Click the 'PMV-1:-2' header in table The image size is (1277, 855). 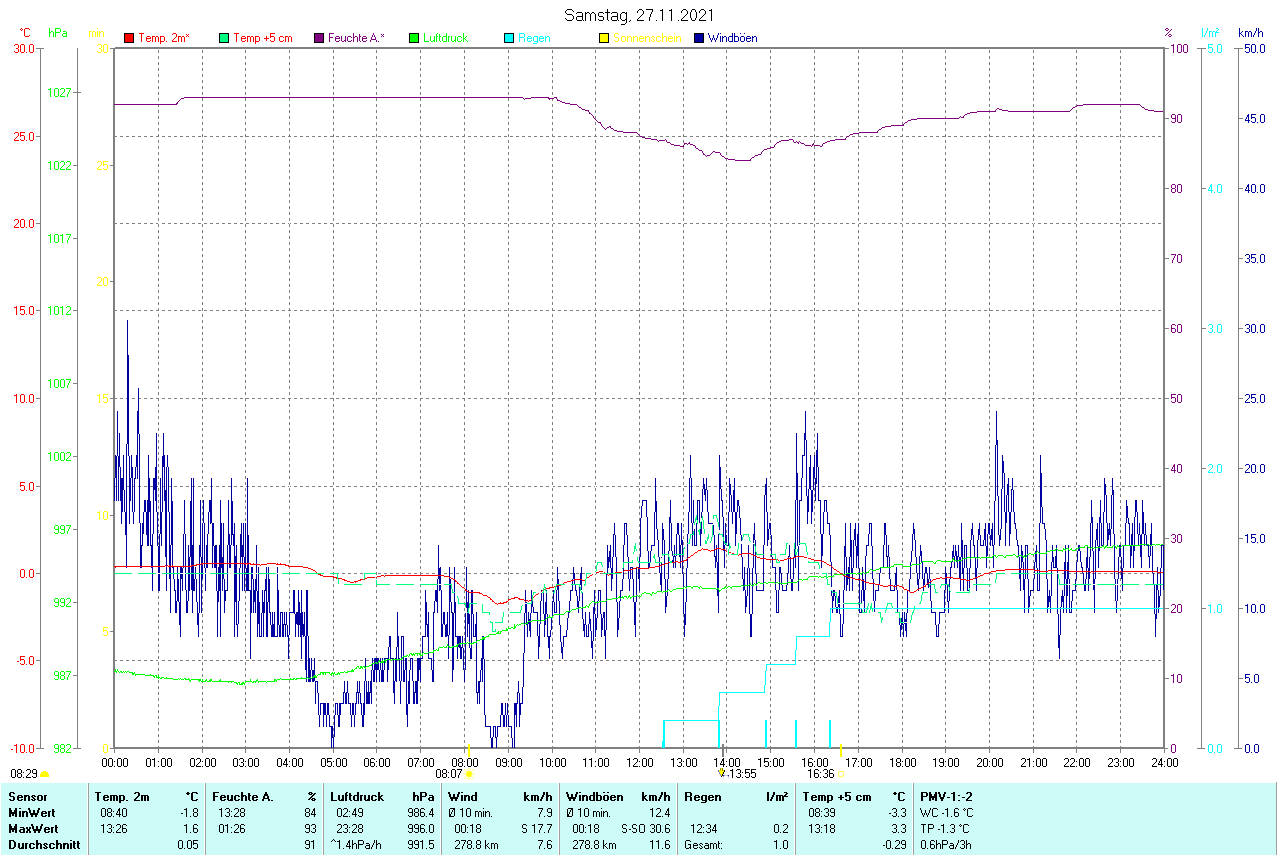[947, 797]
